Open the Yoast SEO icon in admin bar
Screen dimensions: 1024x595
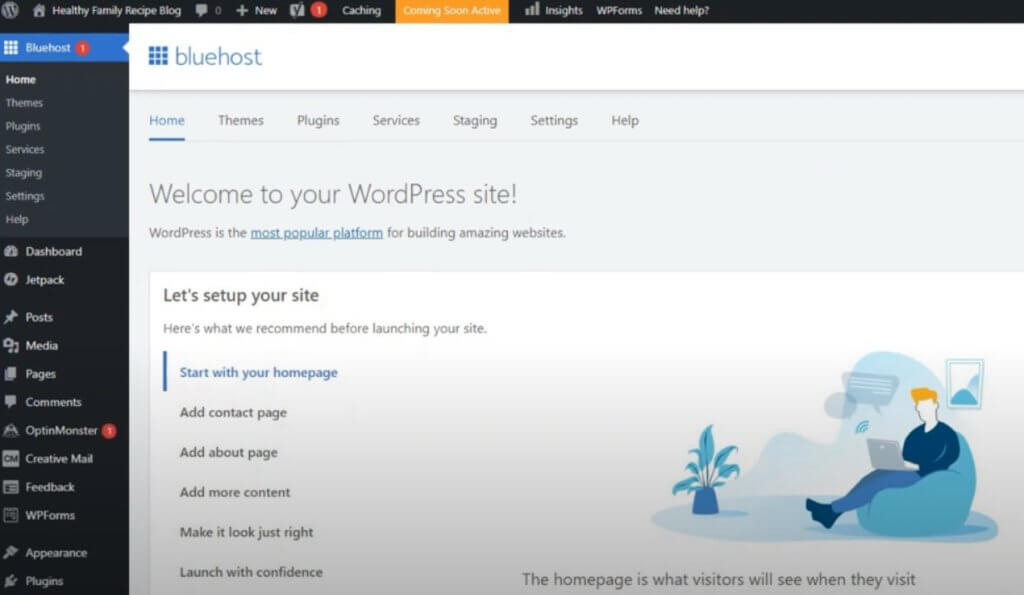pos(297,10)
